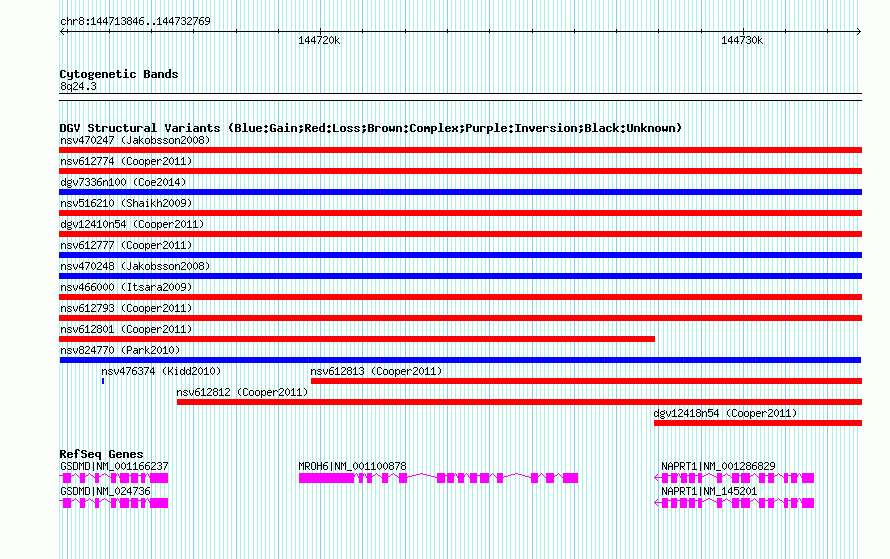Image resolution: width=890 pixels, height=559 pixels.
Task: Select the NAPRT1 NM_145201 gene glyph
Action: pos(734,503)
